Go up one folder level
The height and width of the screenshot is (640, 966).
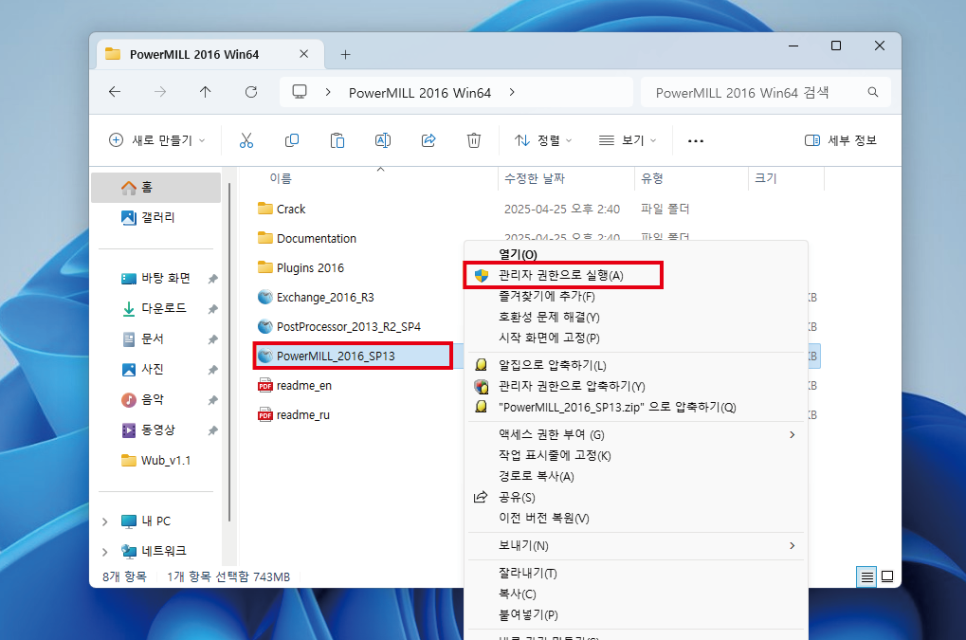tap(205, 92)
